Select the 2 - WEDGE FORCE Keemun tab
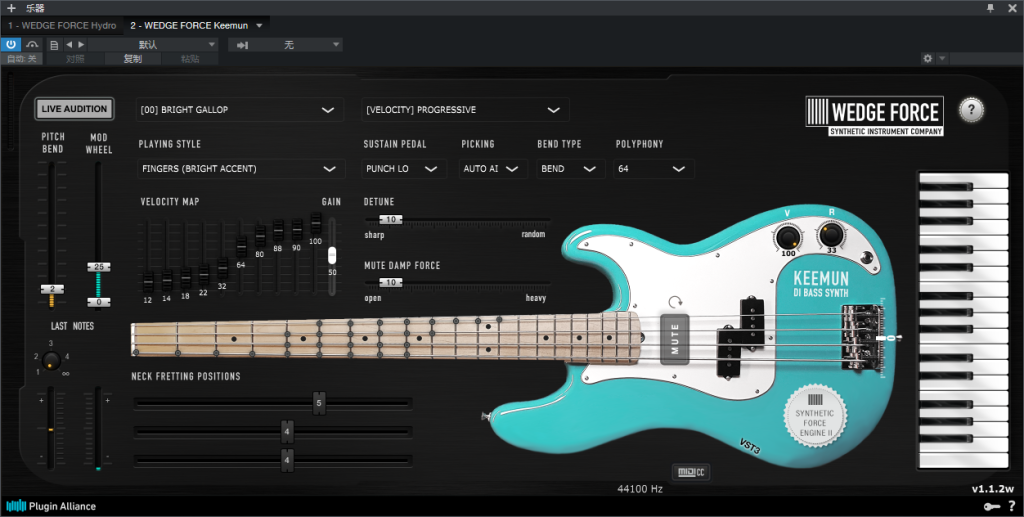1024x517 pixels. click(189, 25)
